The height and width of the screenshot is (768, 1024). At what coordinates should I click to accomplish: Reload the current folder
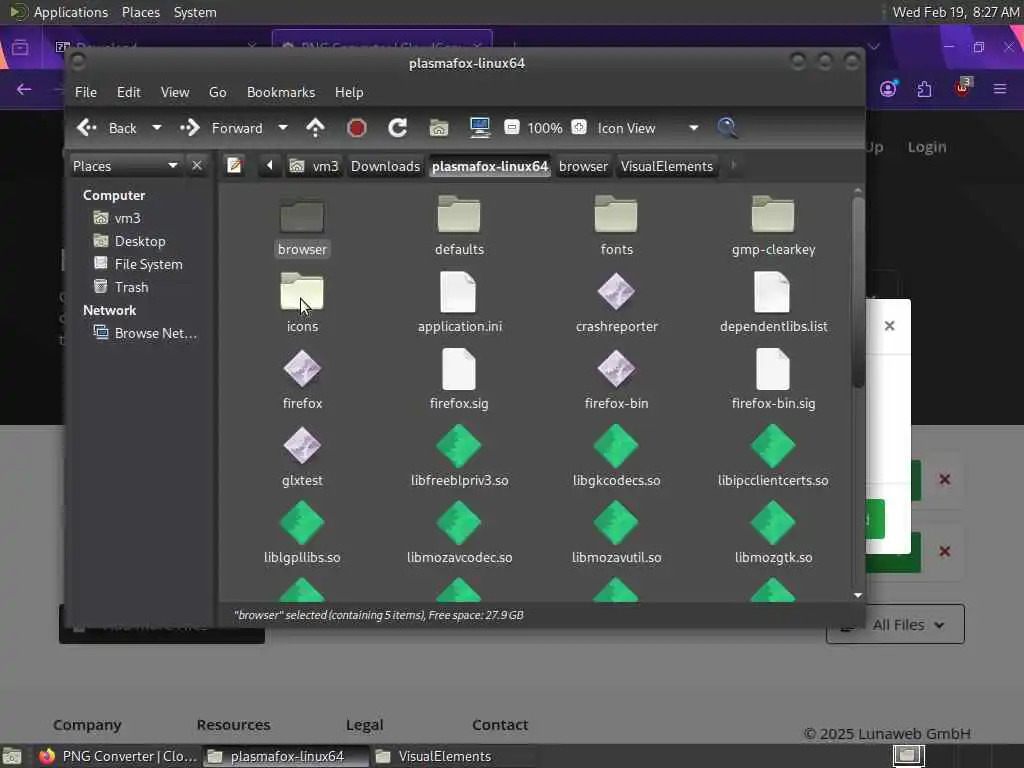(397, 128)
